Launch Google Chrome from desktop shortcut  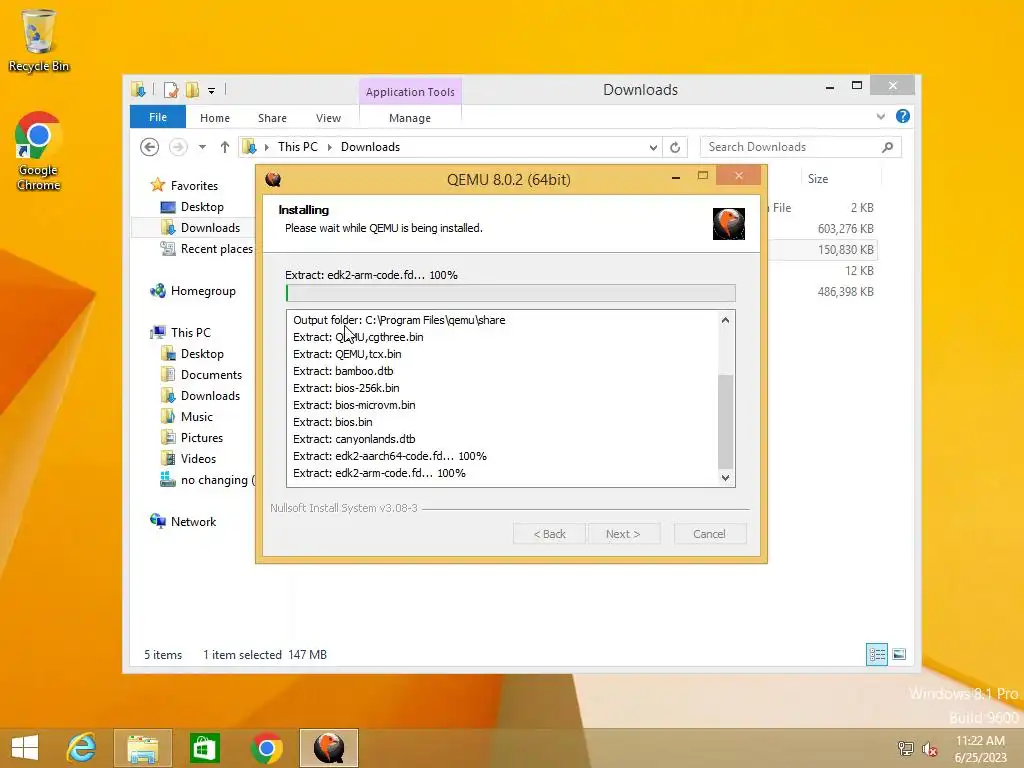(39, 152)
